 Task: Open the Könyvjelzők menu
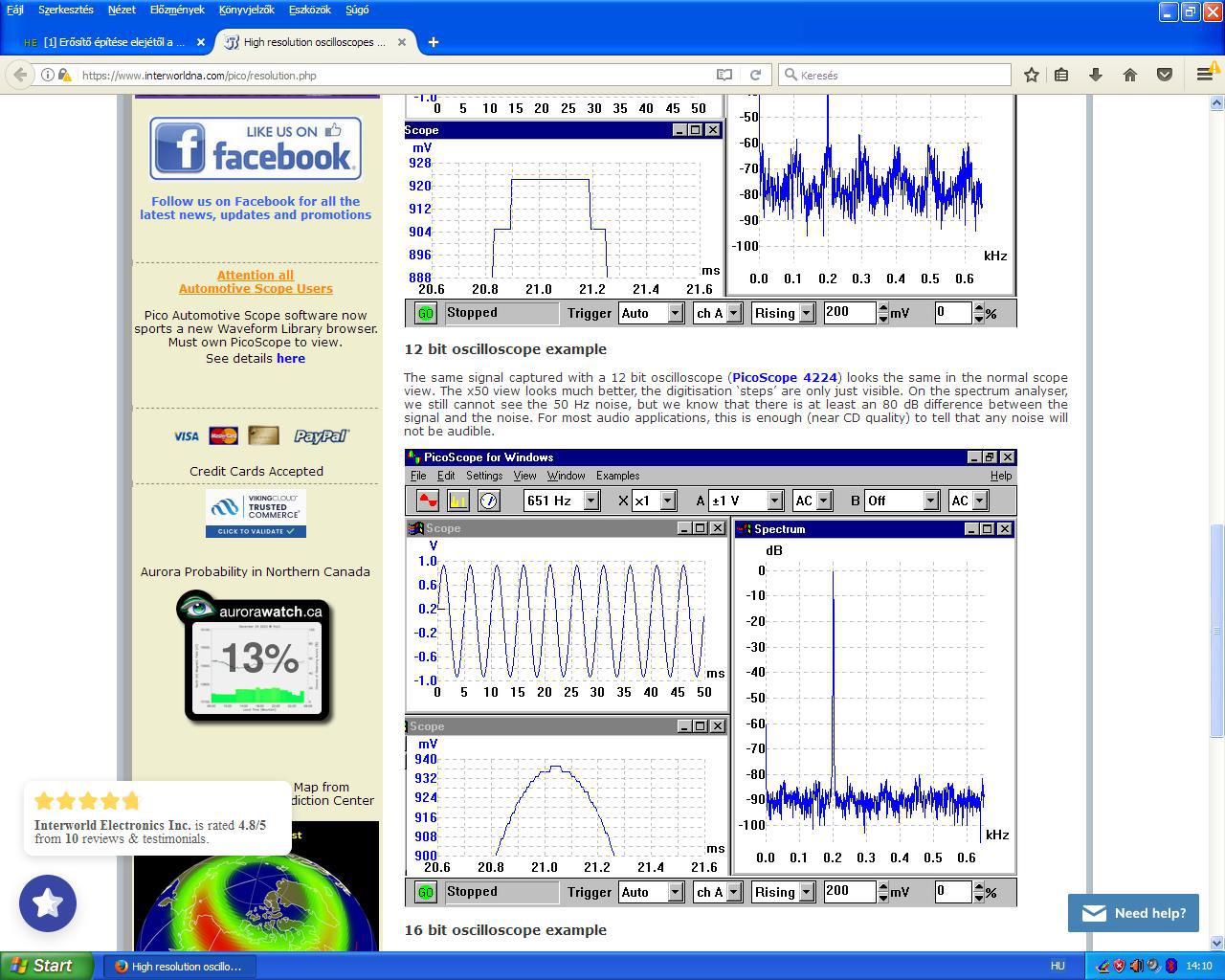[247, 10]
